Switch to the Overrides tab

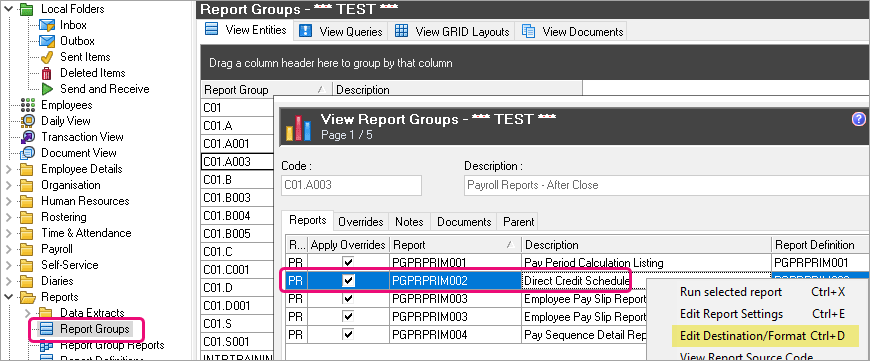[361, 222]
